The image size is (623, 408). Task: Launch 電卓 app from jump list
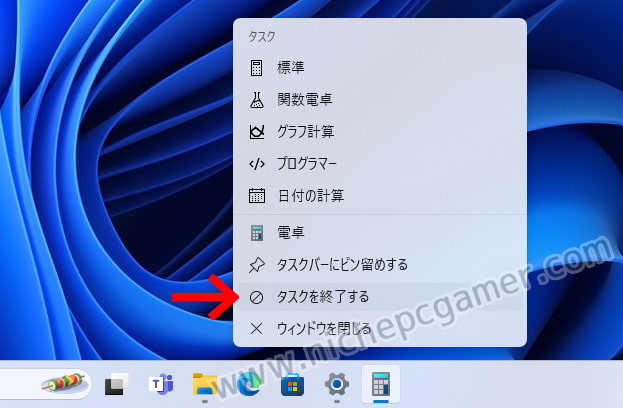click(380, 232)
